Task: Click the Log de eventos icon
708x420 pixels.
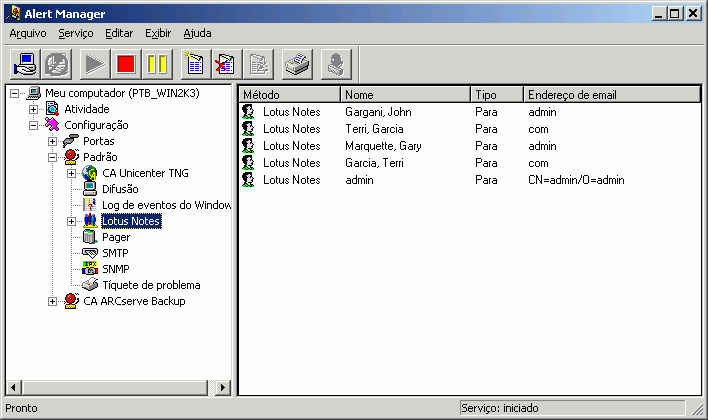Action: click(90, 205)
